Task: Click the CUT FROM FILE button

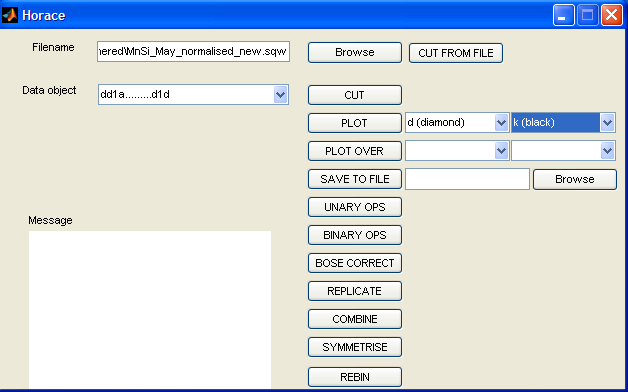Action: 456,53
